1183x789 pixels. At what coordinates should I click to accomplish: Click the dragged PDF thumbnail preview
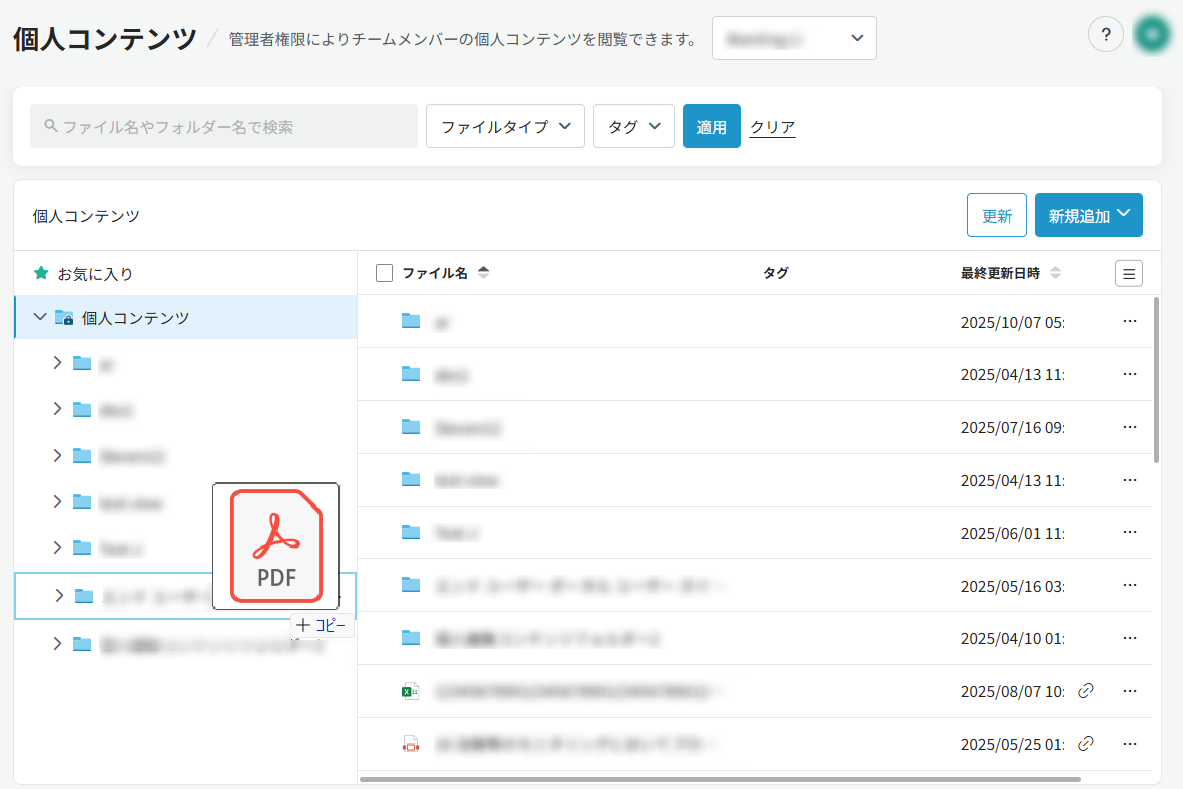point(276,546)
